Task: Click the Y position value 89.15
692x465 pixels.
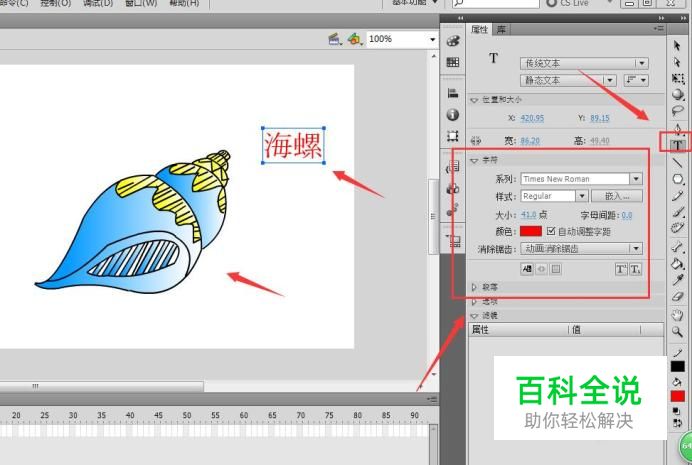Action: [x=600, y=118]
